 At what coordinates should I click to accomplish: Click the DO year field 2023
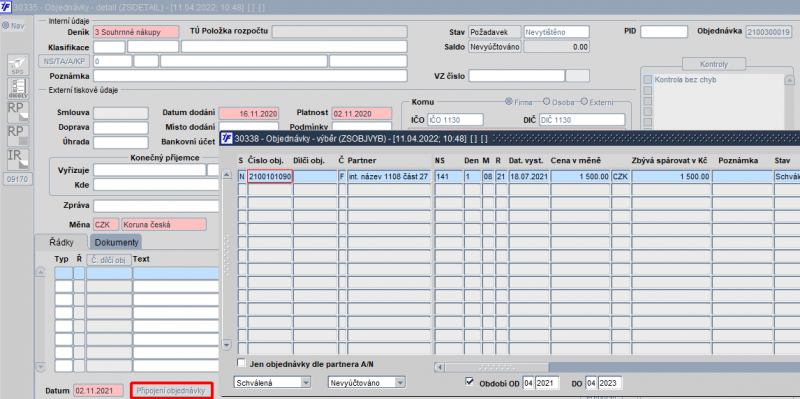610,383
